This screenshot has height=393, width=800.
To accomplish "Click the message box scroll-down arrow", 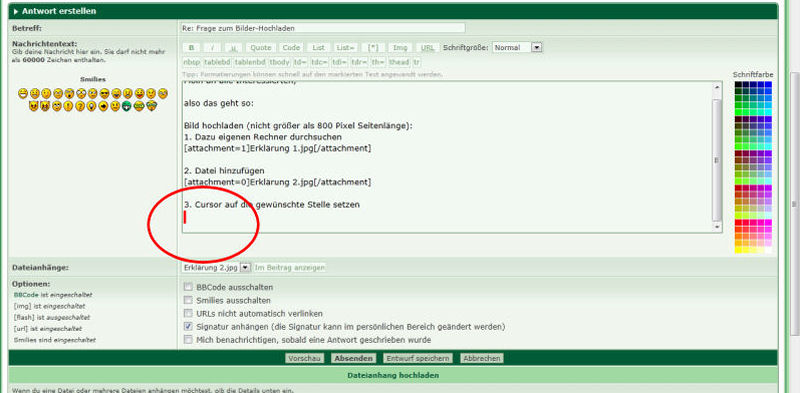I will (717, 226).
